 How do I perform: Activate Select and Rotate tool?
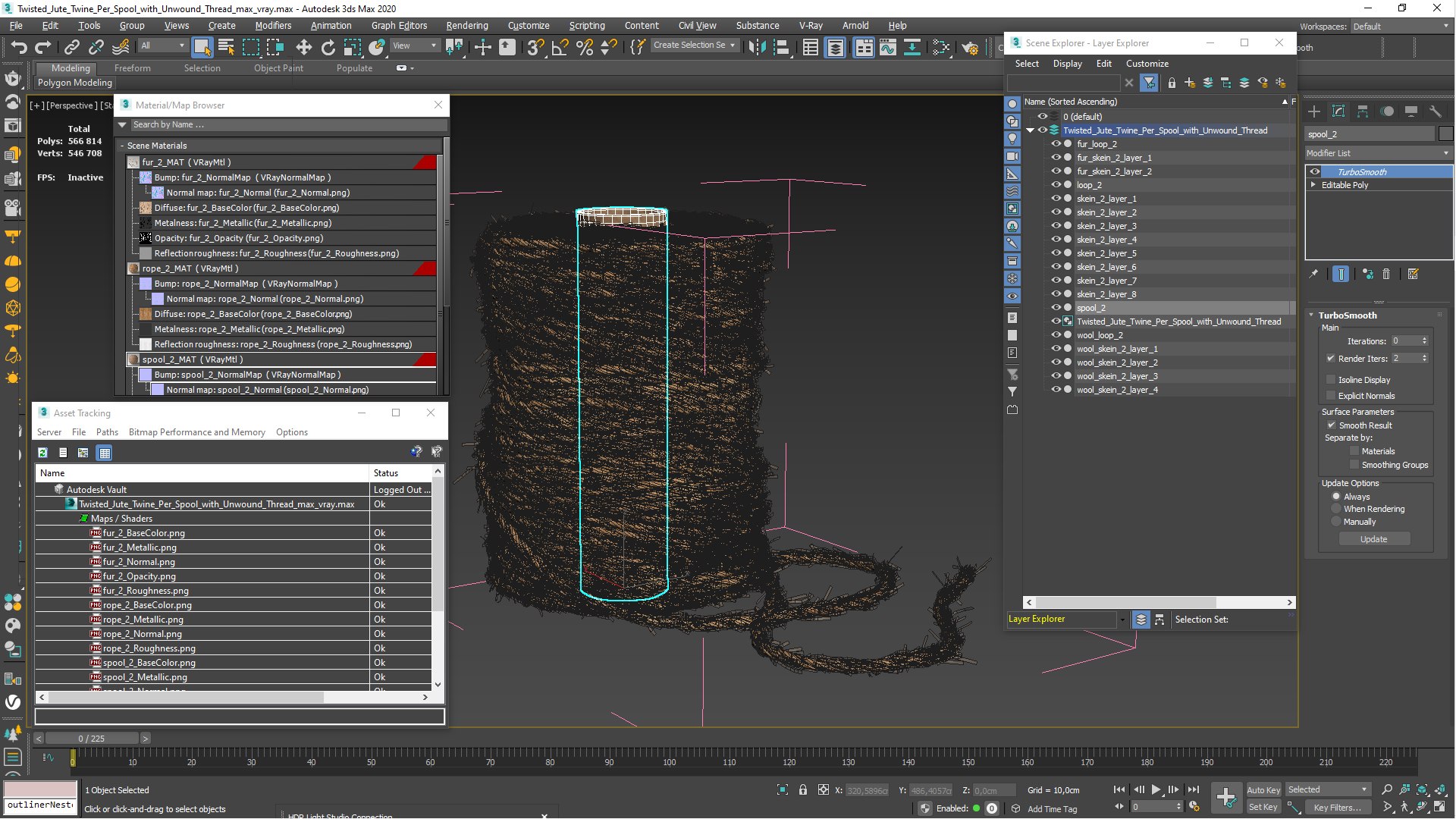tap(328, 48)
